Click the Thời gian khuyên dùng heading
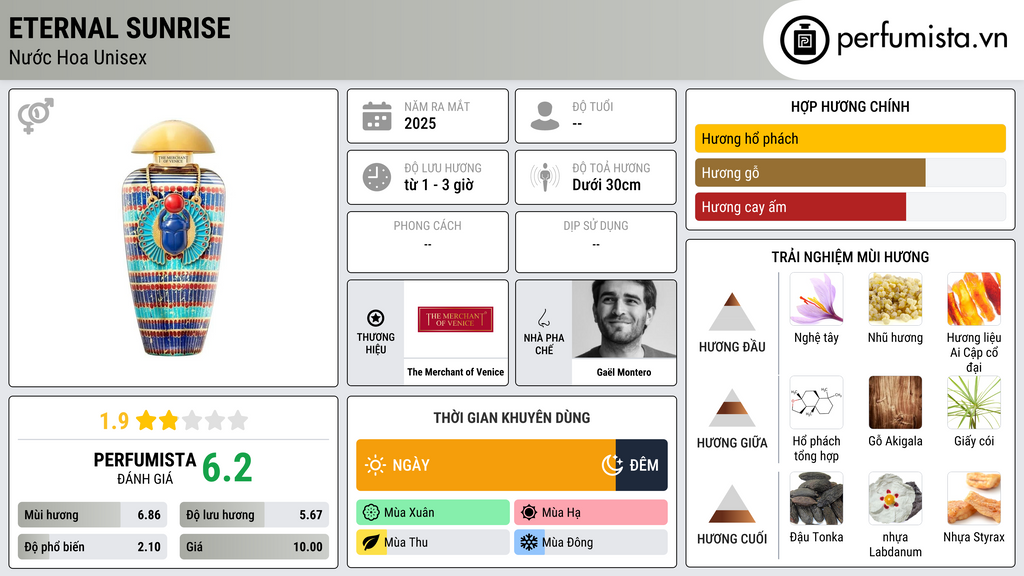 [512, 418]
